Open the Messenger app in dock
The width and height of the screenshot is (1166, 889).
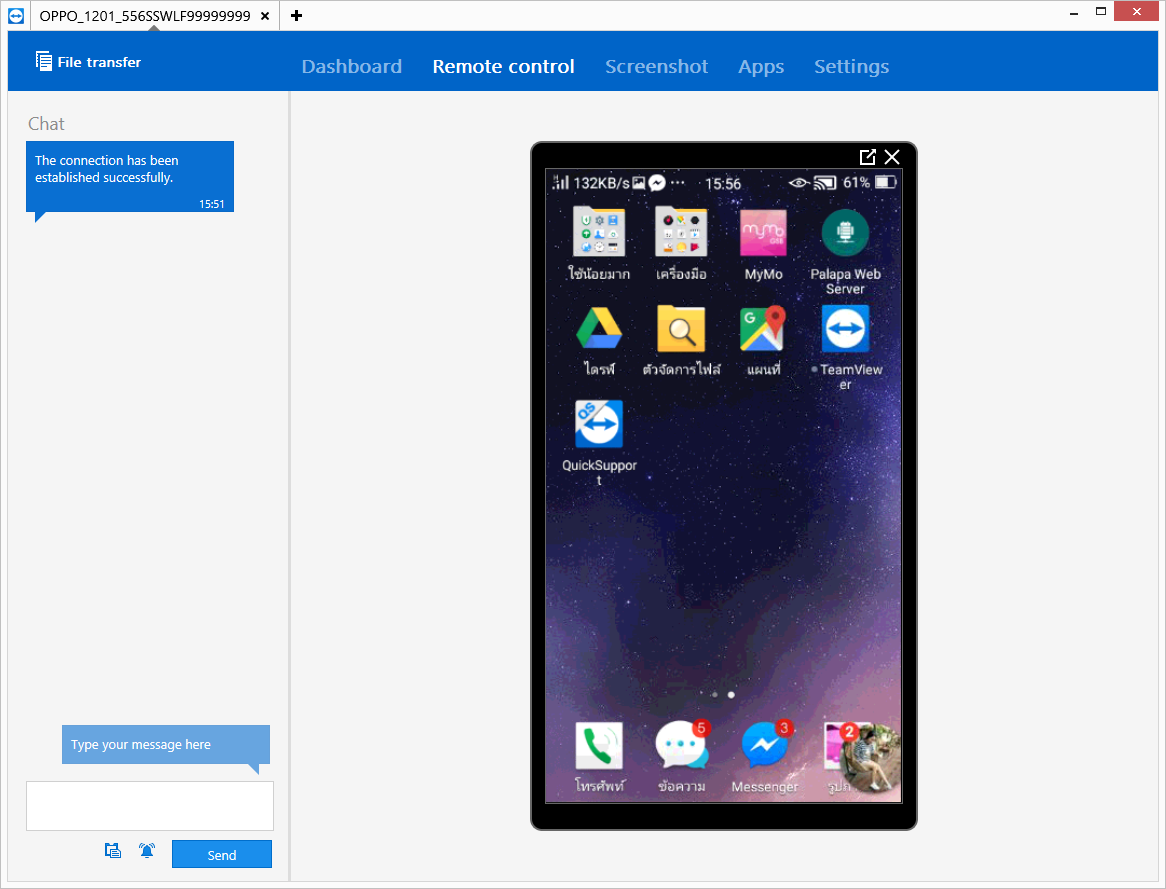765,747
